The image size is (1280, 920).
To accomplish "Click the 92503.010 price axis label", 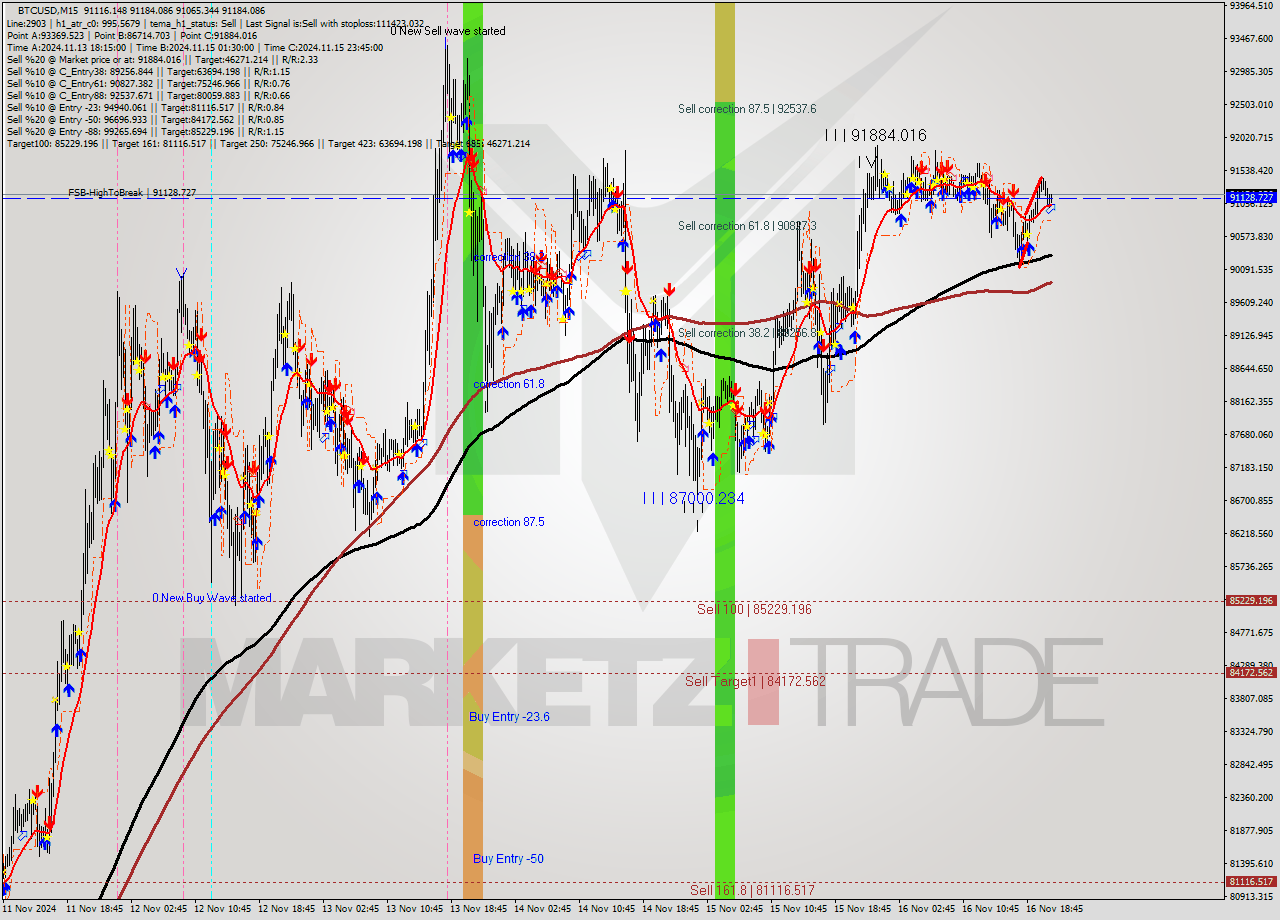I will (1251, 104).
